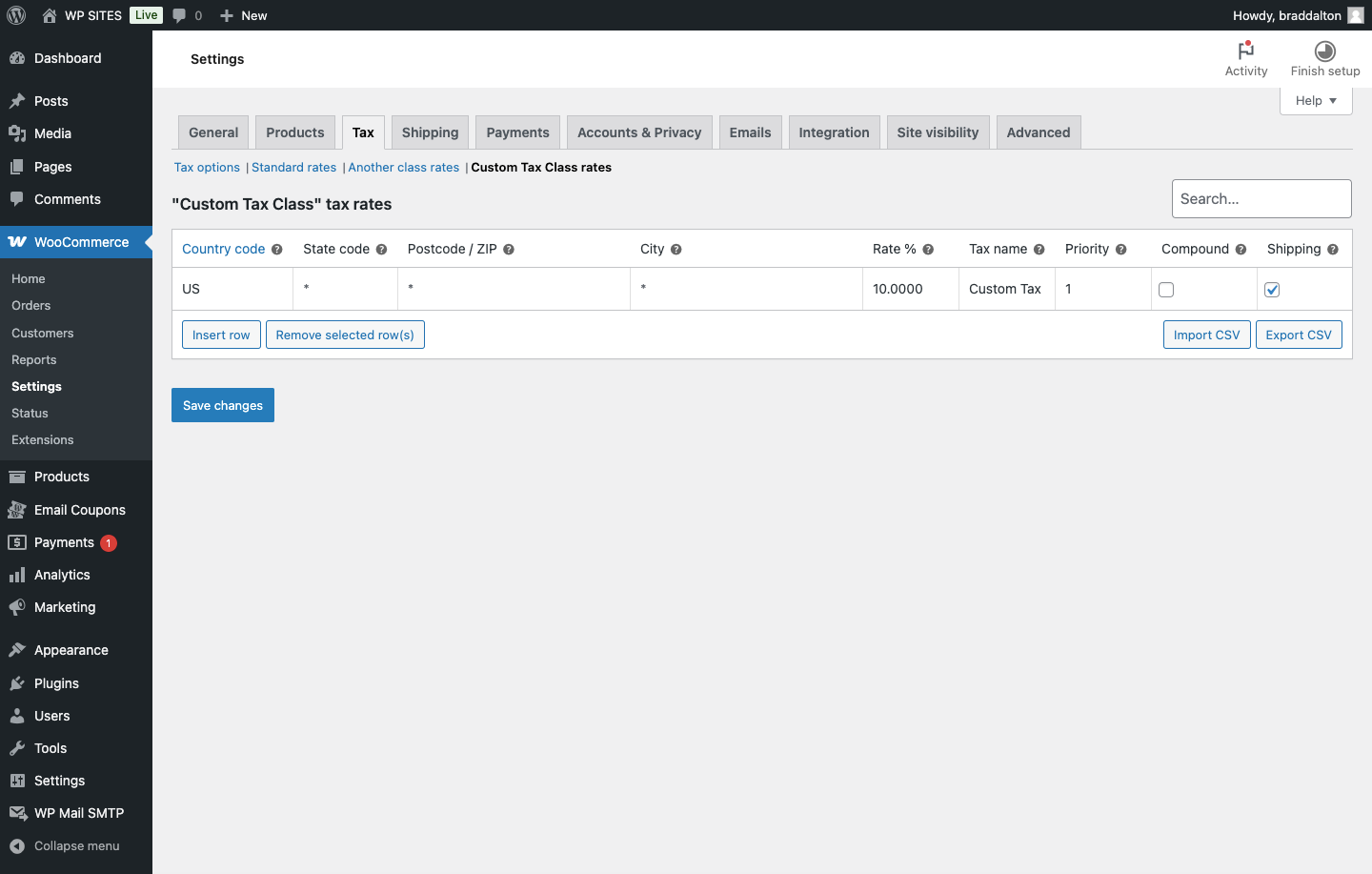Open Howdy, braddalton user menu
The width and height of the screenshot is (1372, 874).
[x=1297, y=15]
